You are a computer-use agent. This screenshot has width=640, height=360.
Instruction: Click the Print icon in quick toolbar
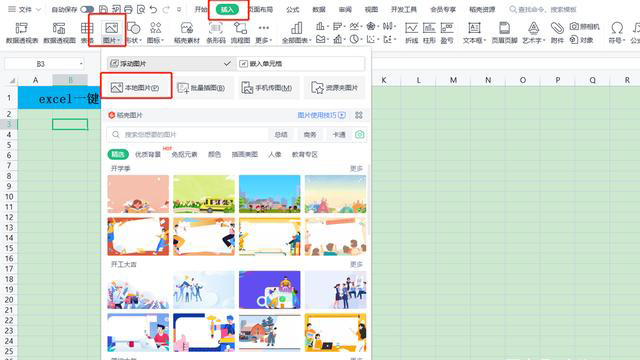tap(128, 9)
